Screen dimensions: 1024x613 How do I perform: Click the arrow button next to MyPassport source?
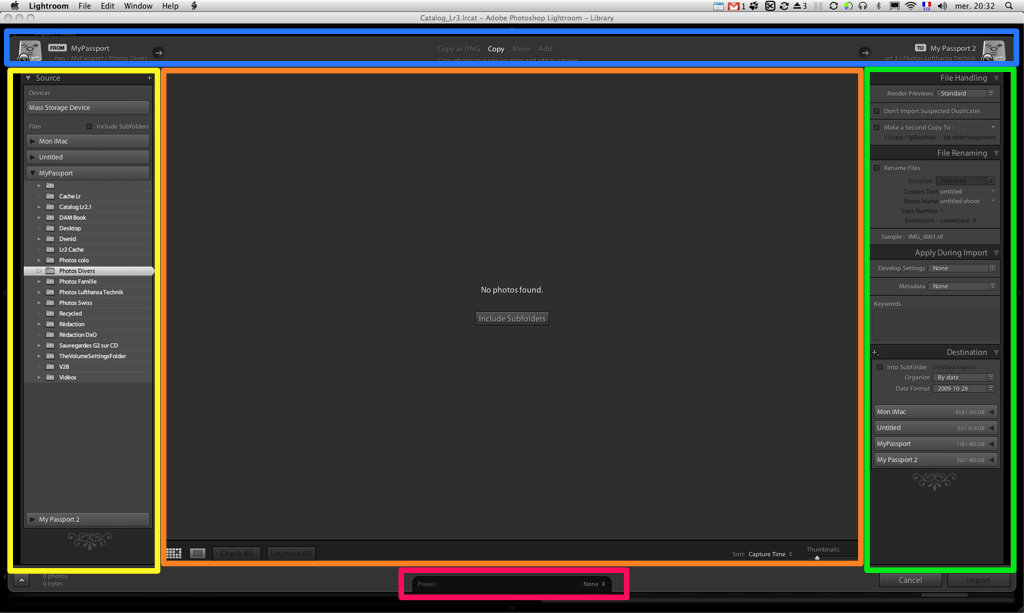[x=158, y=52]
